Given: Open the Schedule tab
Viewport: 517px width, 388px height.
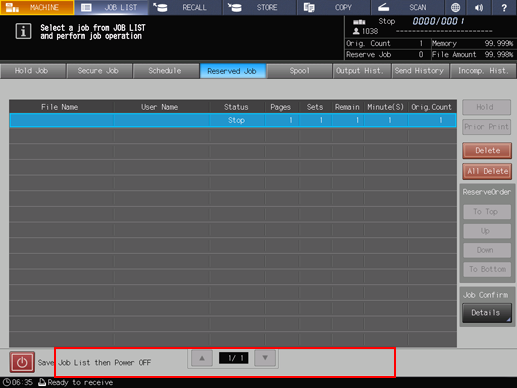Looking at the screenshot, I should coord(166,71).
